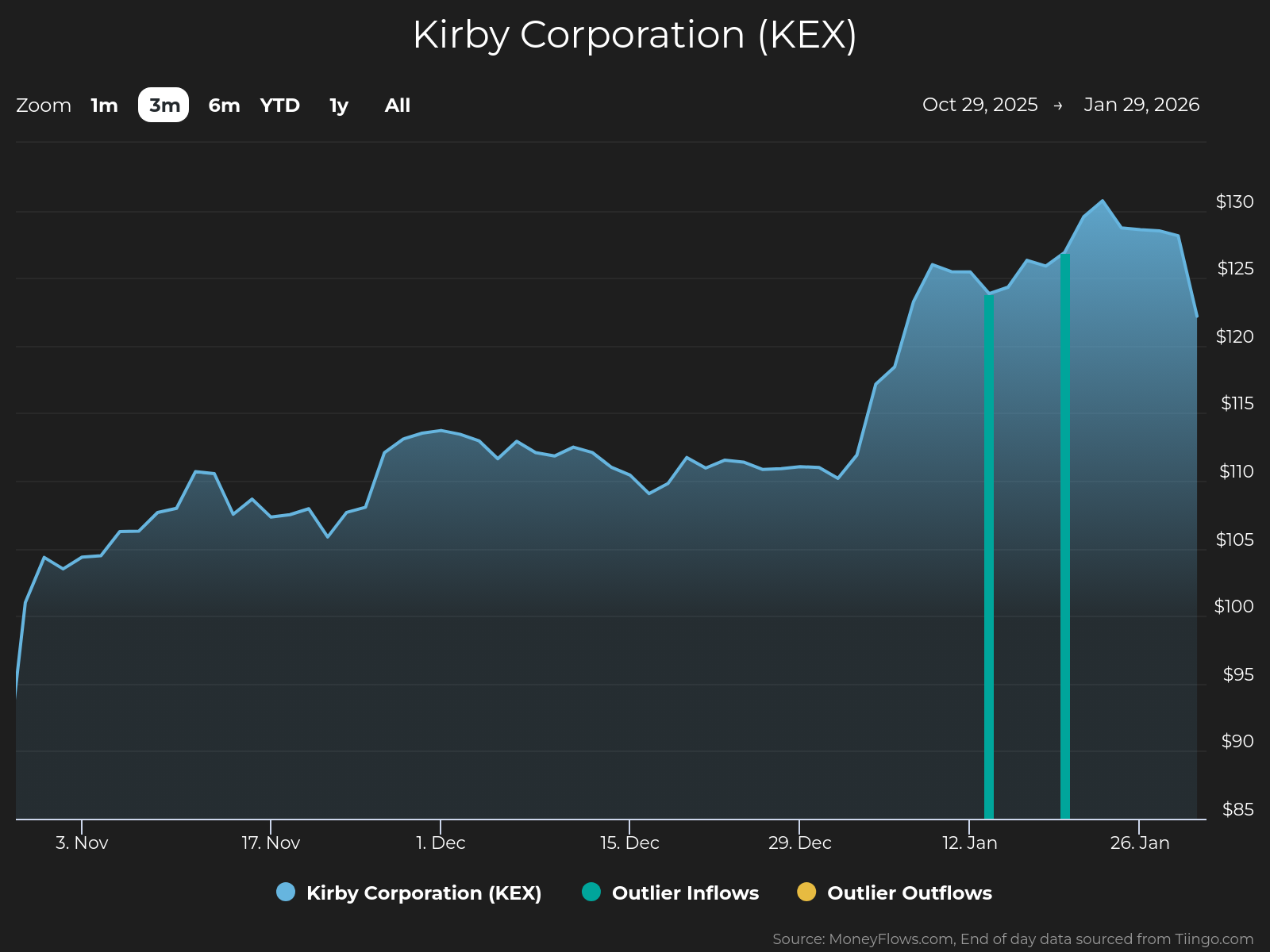Screen dimensions: 1270x952
Task: Click the $100 price axis label
Action: [x=1234, y=606]
